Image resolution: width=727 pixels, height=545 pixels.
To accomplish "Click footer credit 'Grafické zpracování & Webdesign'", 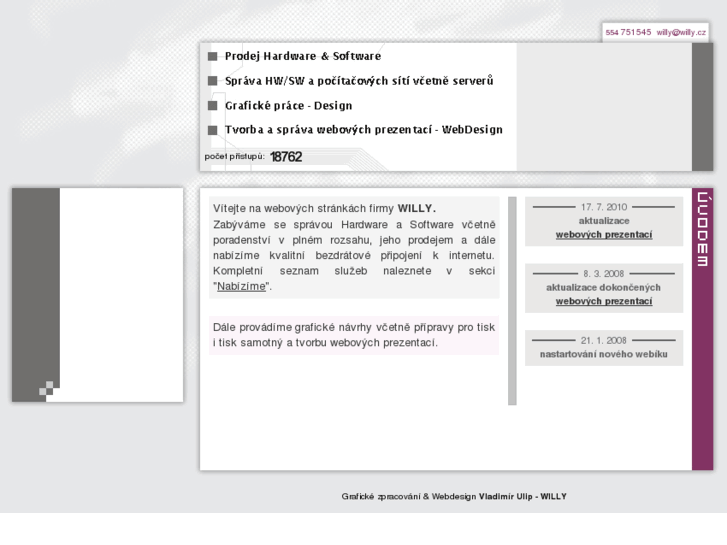I will pyautogui.click(x=409, y=496).
